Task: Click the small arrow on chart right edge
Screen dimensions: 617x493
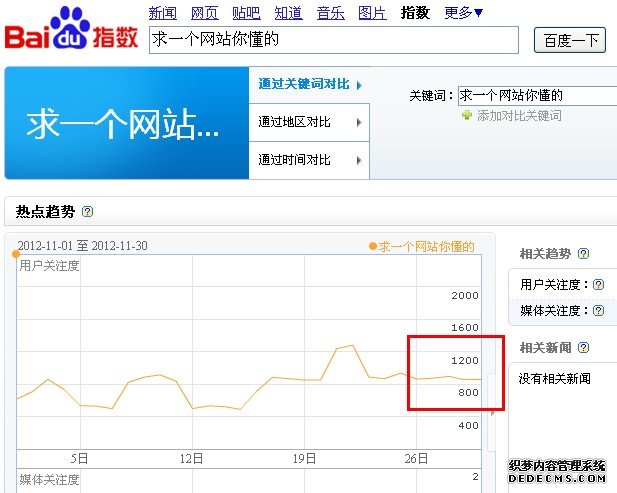Action: [x=493, y=413]
